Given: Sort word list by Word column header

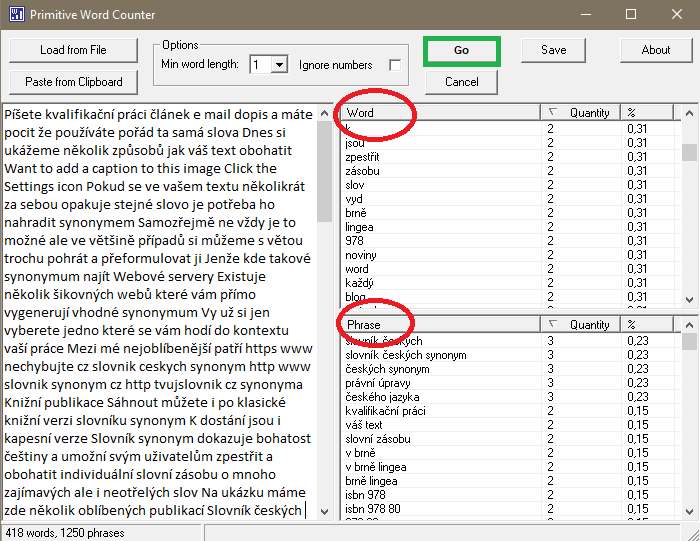Looking at the screenshot, I should pyautogui.click(x=441, y=113).
